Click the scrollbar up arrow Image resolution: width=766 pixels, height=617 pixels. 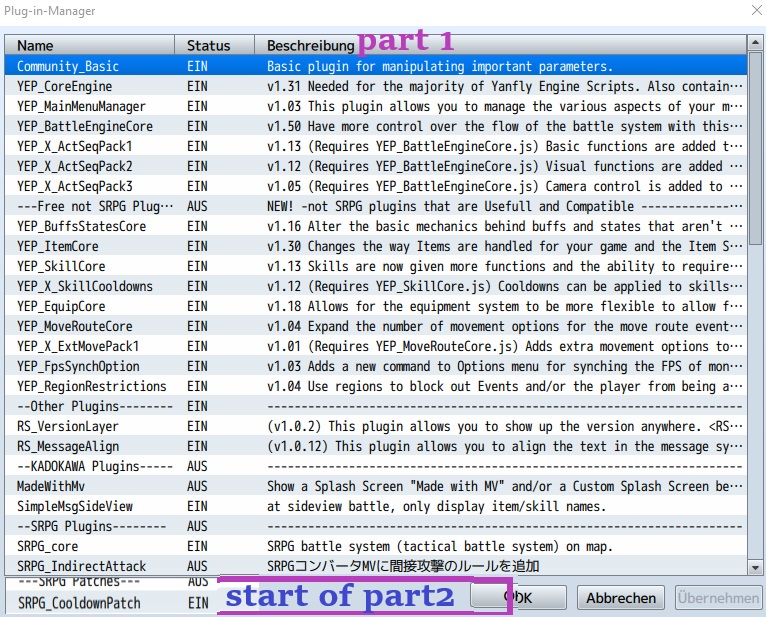click(755, 43)
